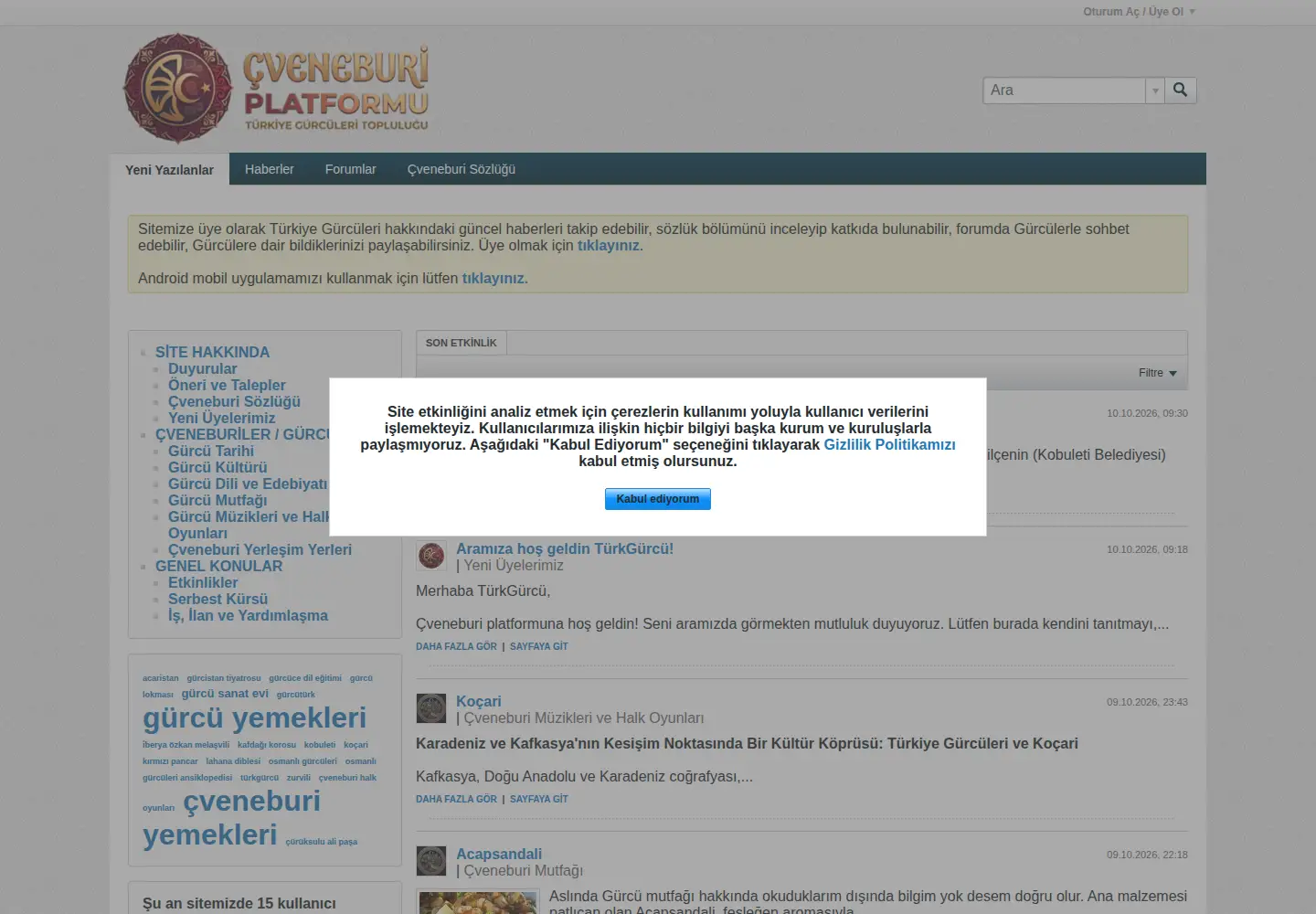Click SAYFAYA GİT under the Koçari post
Viewport: 1316px width, 914px height.
(539, 799)
